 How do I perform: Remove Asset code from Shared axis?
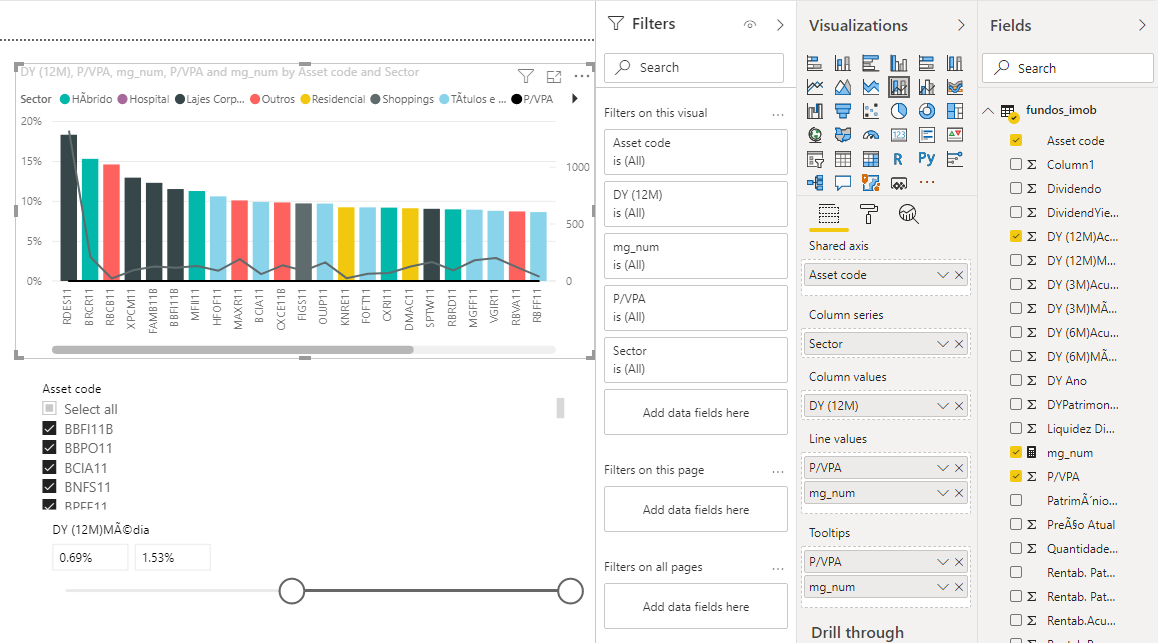pyautogui.click(x=959, y=275)
